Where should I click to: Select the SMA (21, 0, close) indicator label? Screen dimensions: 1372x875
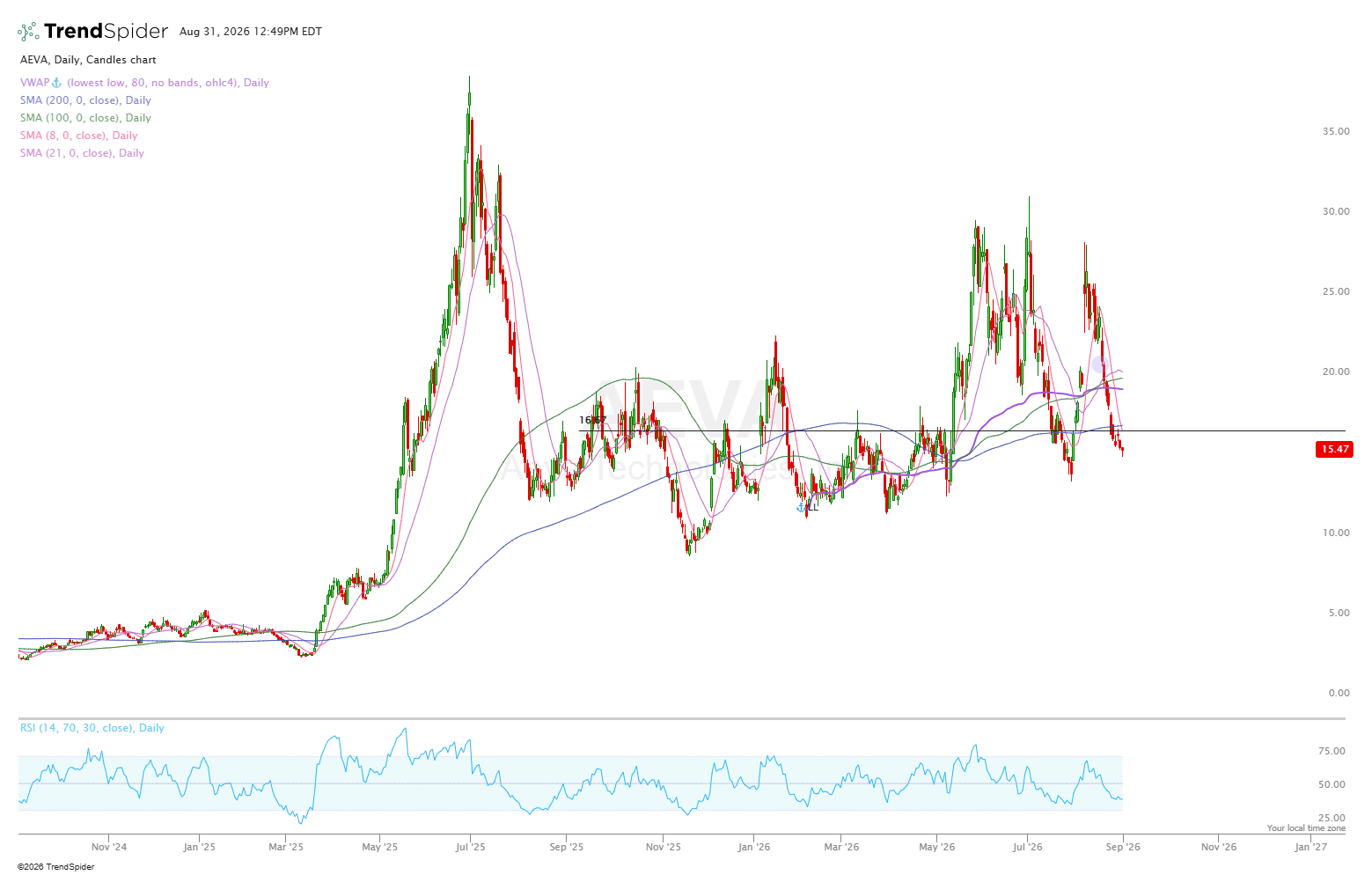[x=83, y=153]
